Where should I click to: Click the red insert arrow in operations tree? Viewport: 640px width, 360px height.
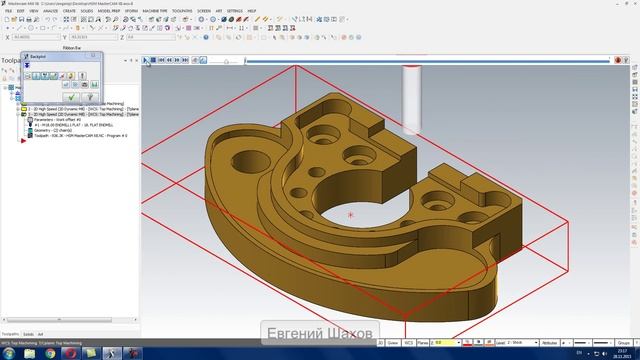(x=23, y=140)
